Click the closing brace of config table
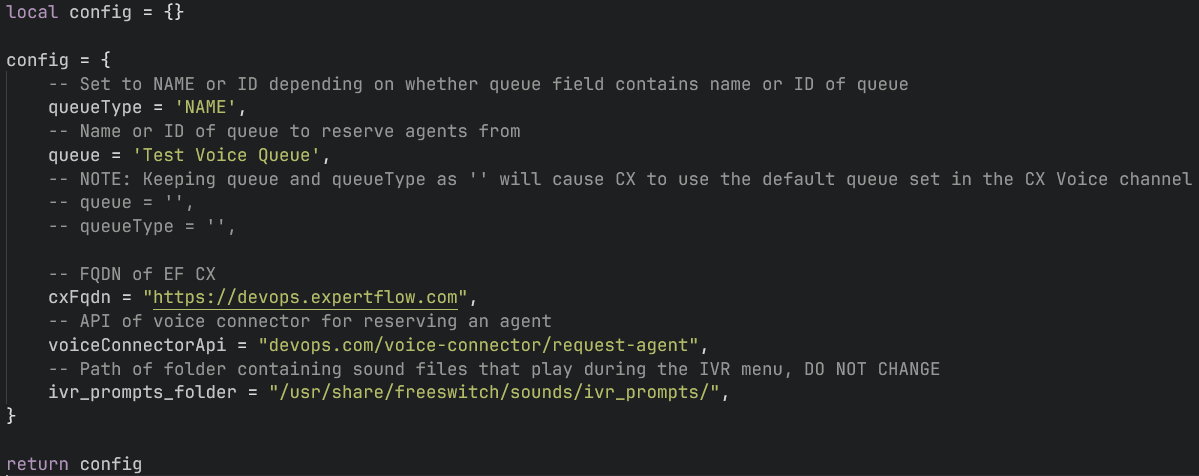1199x476 pixels. point(12,415)
